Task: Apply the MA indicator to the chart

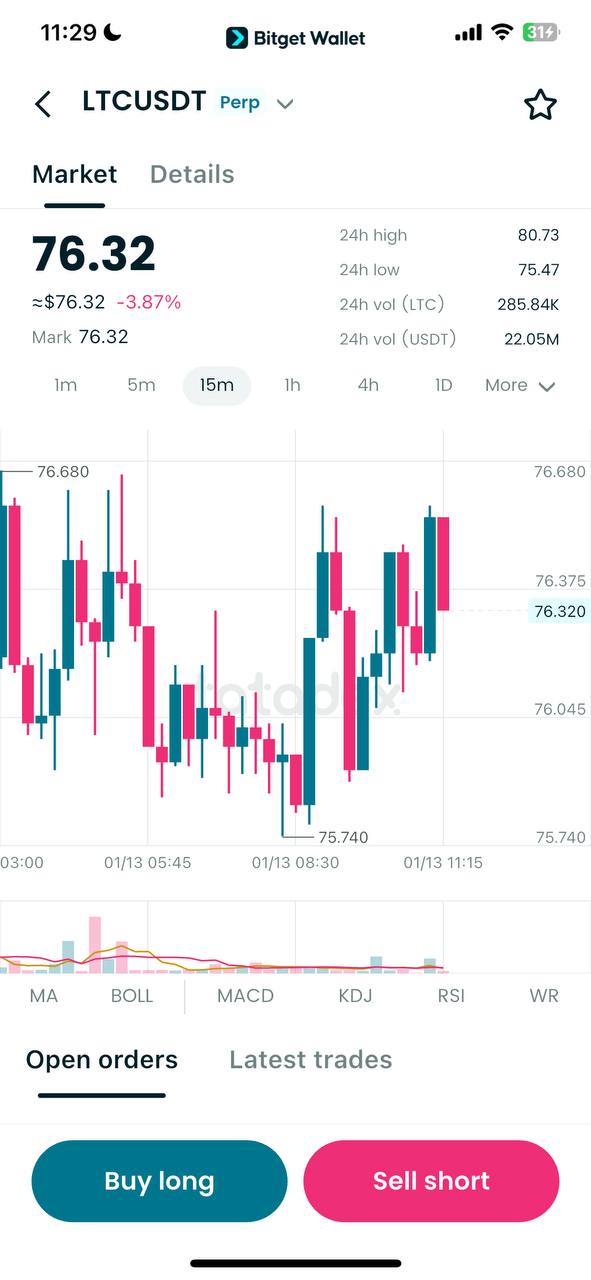Action: [44, 996]
